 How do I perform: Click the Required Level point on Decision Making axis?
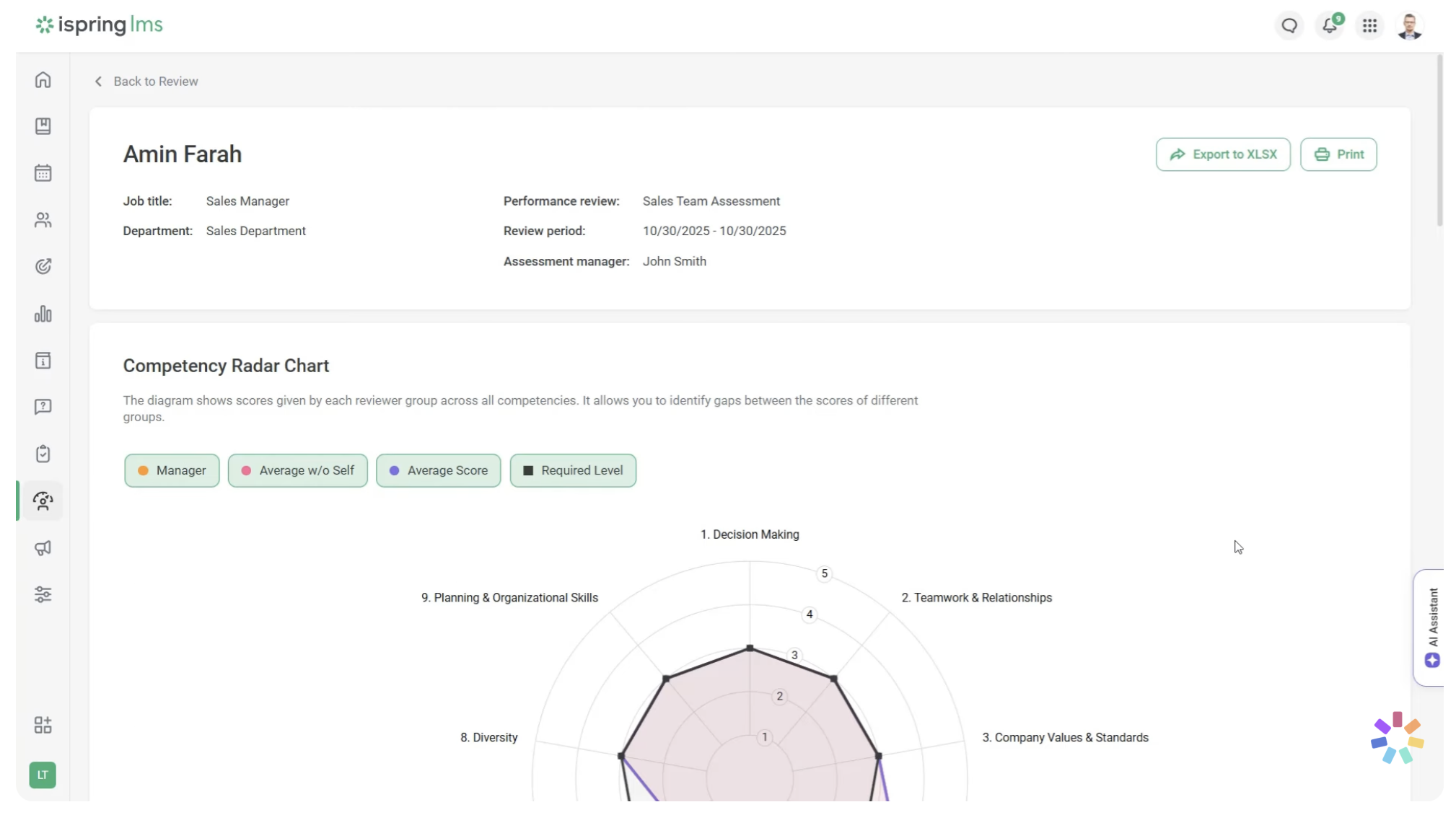click(750, 648)
